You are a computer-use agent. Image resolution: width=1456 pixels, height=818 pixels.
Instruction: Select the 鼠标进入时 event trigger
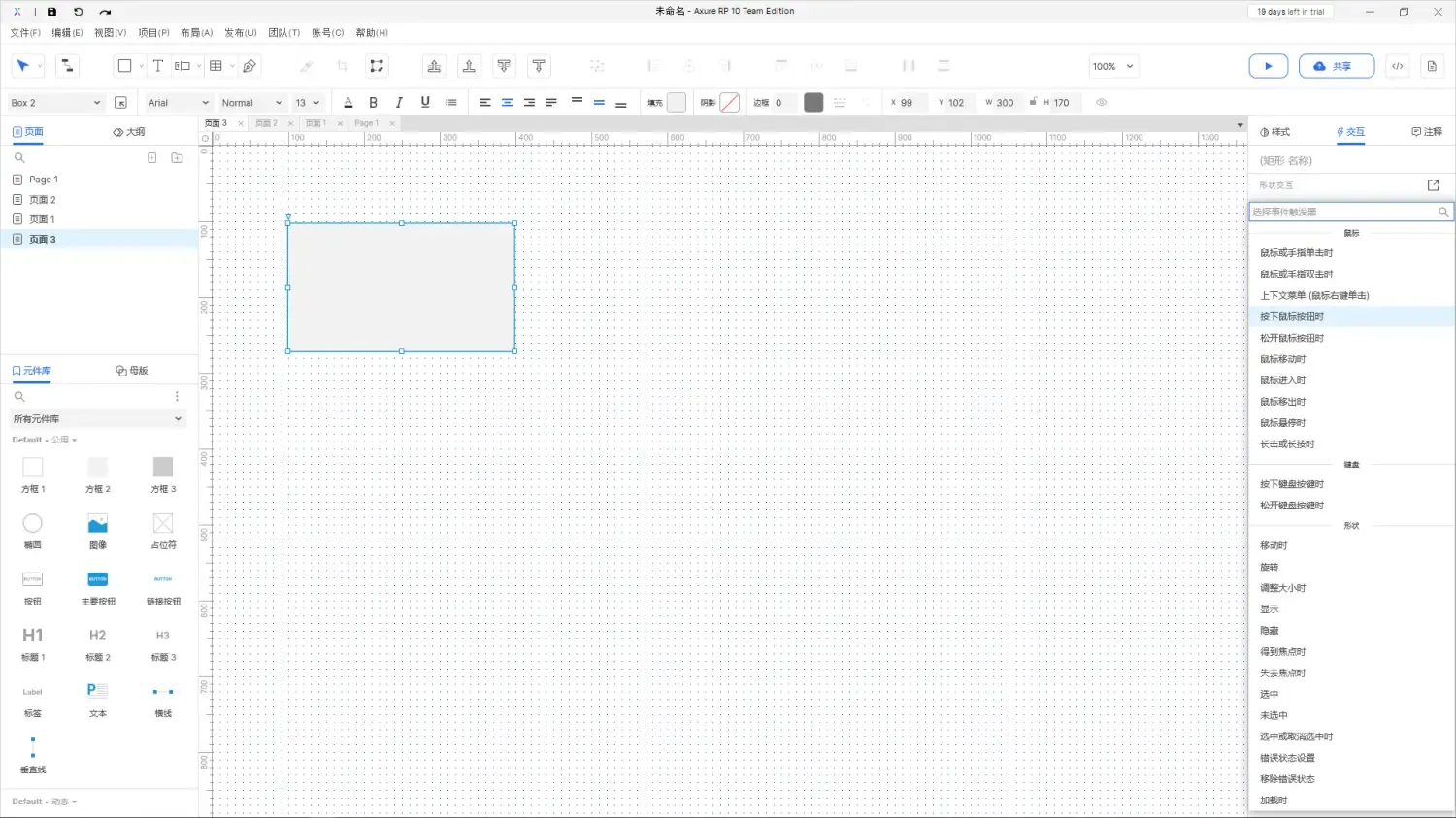click(x=1282, y=380)
